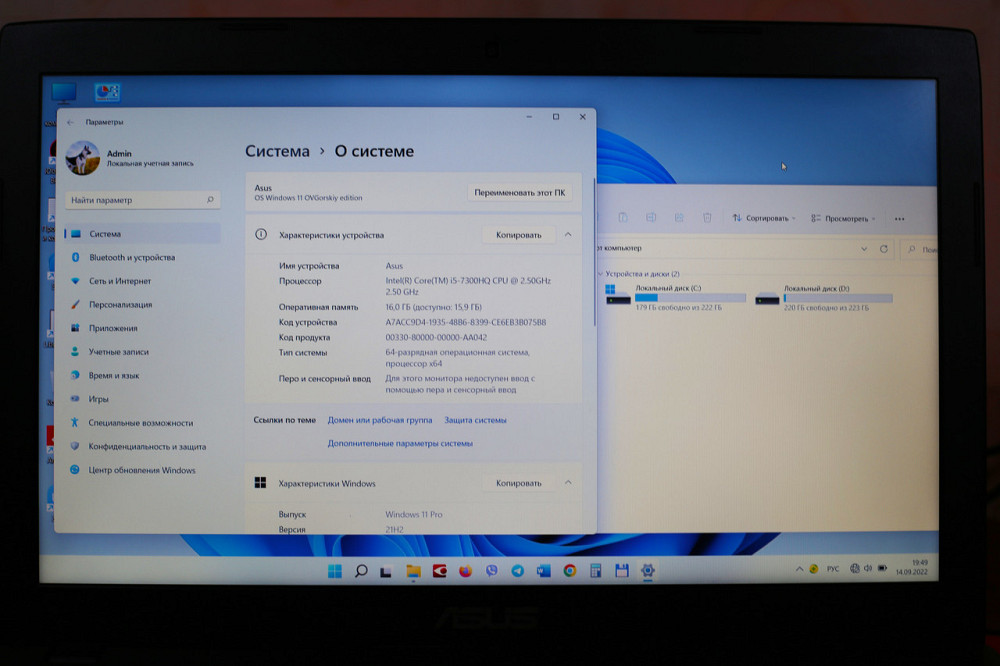The image size is (1000, 666).
Task: Click the refresh icon in Explorer address bar
Action: [883, 249]
